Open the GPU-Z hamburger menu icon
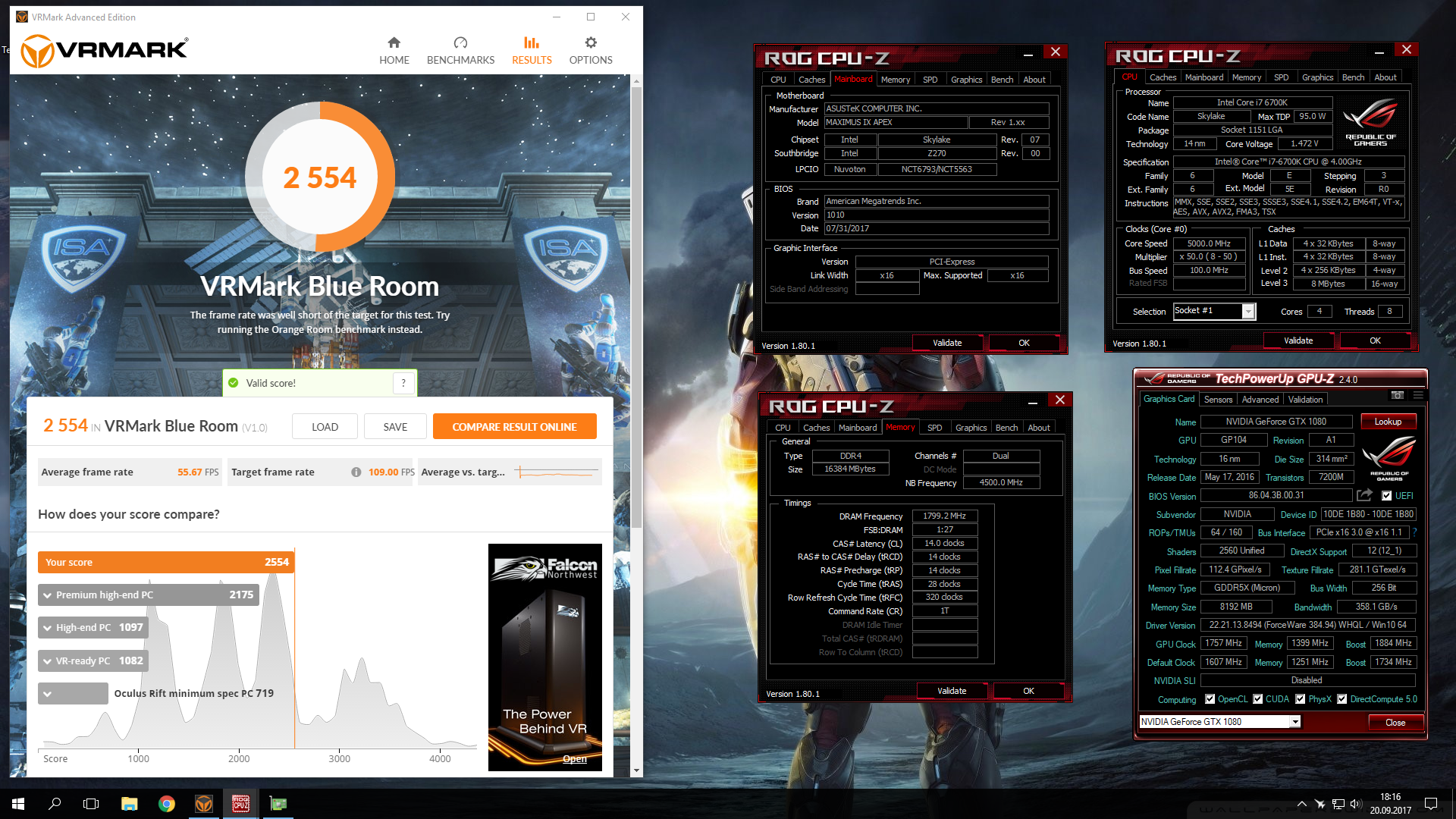1456x819 pixels. [x=1418, y=395]
